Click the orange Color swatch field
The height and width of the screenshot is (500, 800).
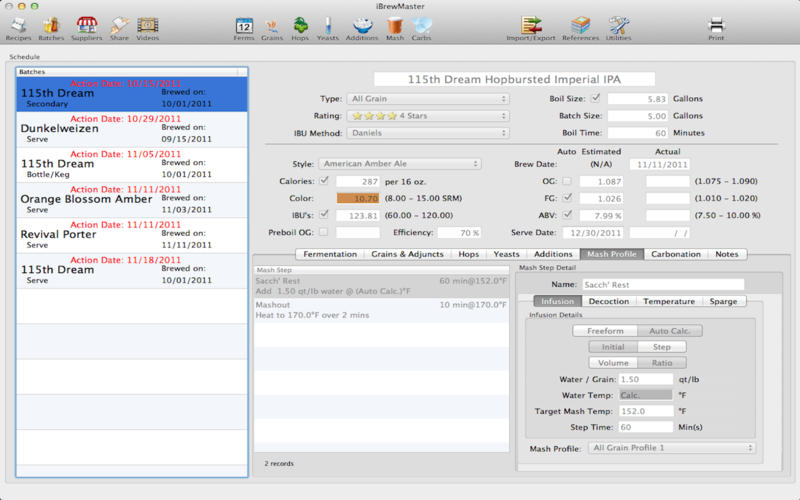[x=358, y=198]
